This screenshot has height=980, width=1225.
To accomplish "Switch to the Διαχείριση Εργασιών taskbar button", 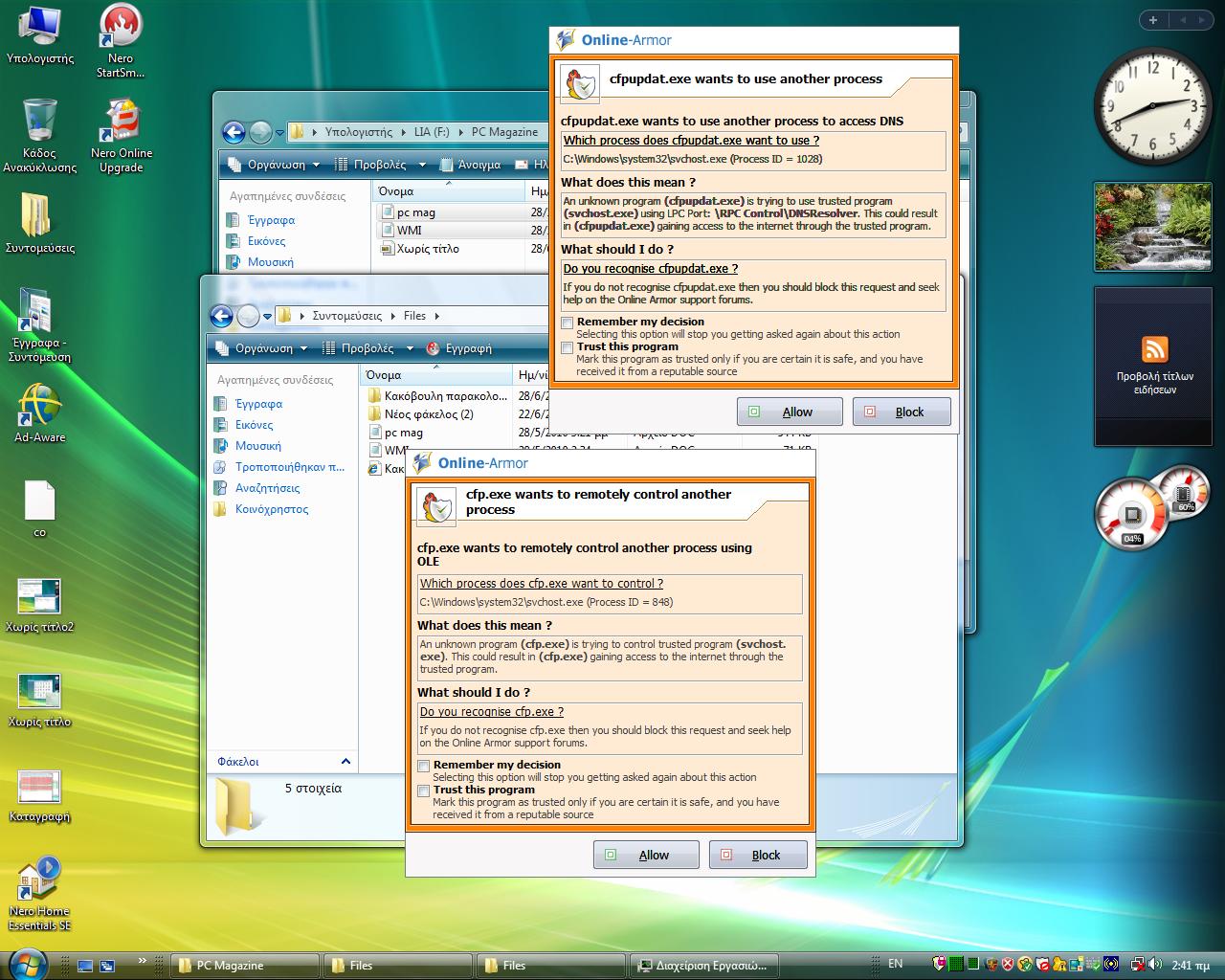I will pos(704,966).
